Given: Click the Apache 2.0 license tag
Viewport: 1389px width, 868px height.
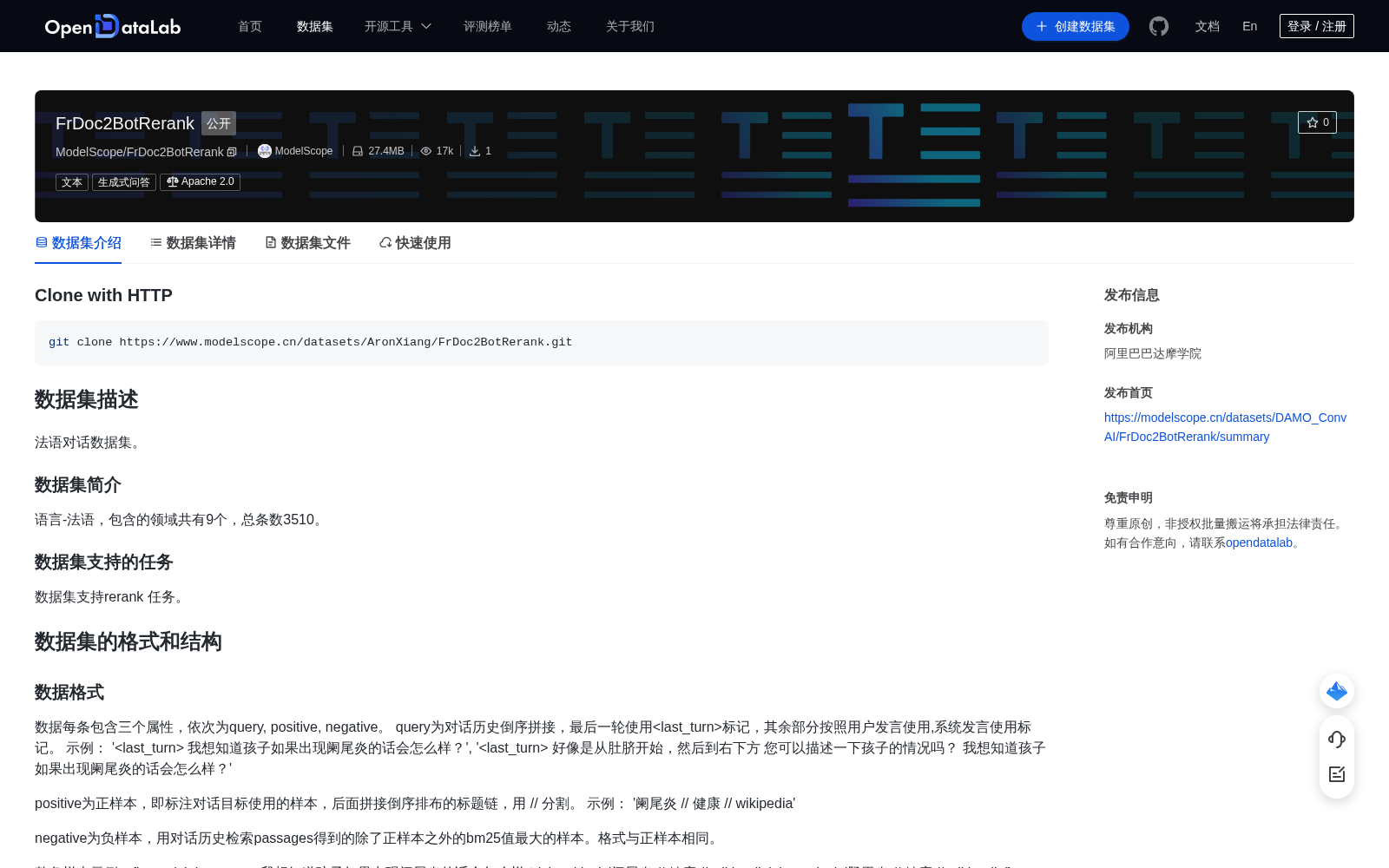Looking at the screenshot, I should 201,182.
